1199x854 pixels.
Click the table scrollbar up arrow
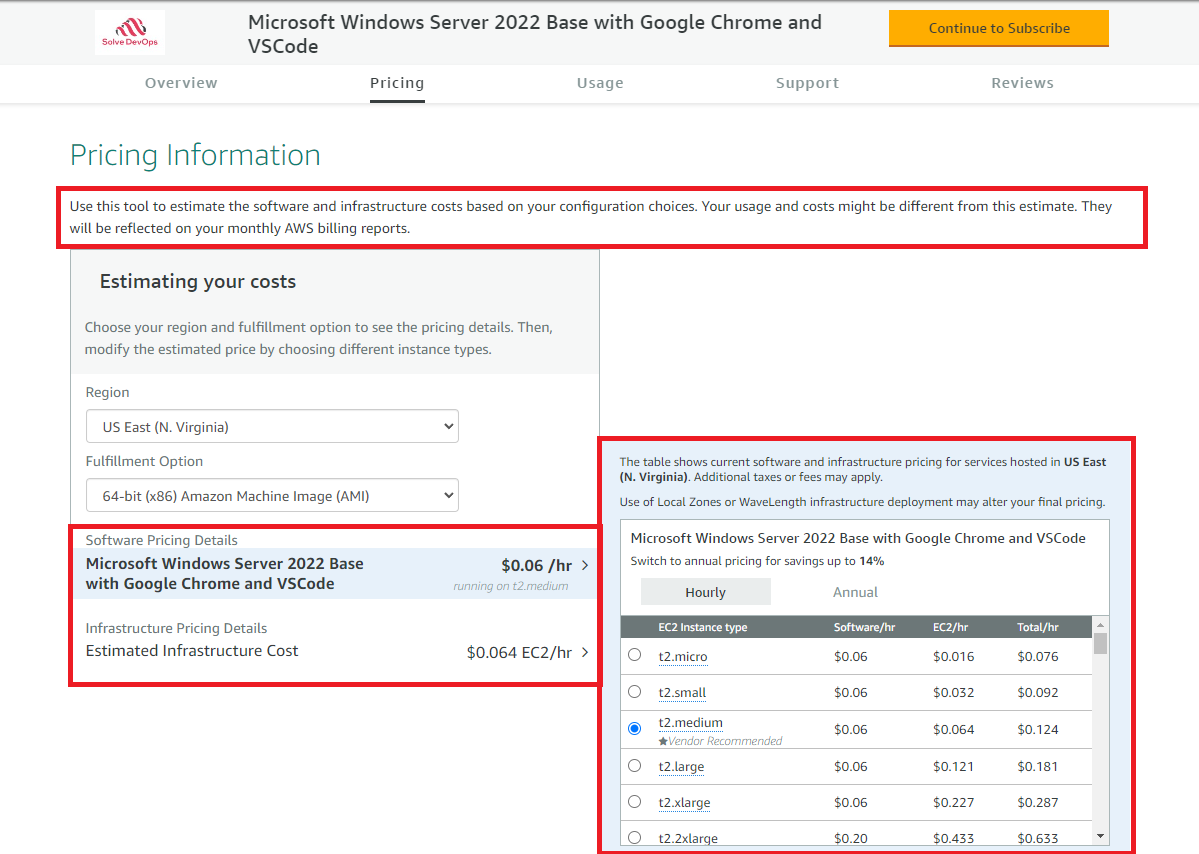click(1100, 625)
